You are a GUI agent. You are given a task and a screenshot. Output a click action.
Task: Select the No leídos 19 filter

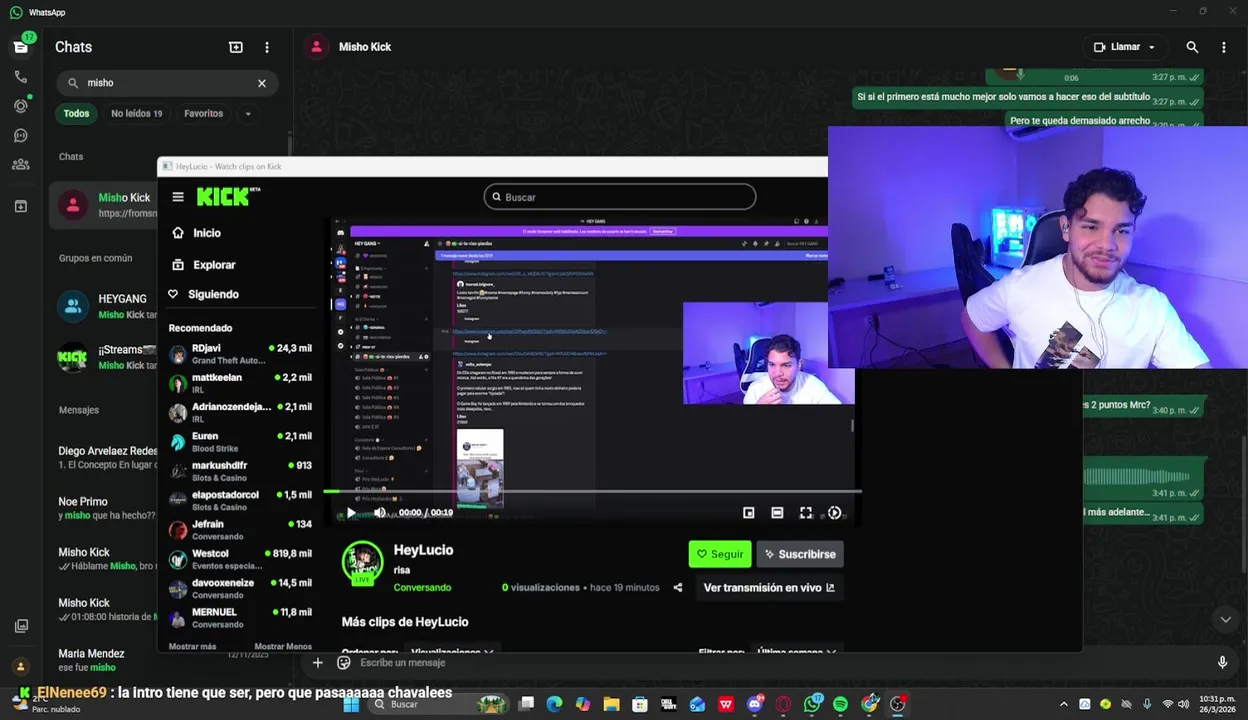[x=137, y=113]
